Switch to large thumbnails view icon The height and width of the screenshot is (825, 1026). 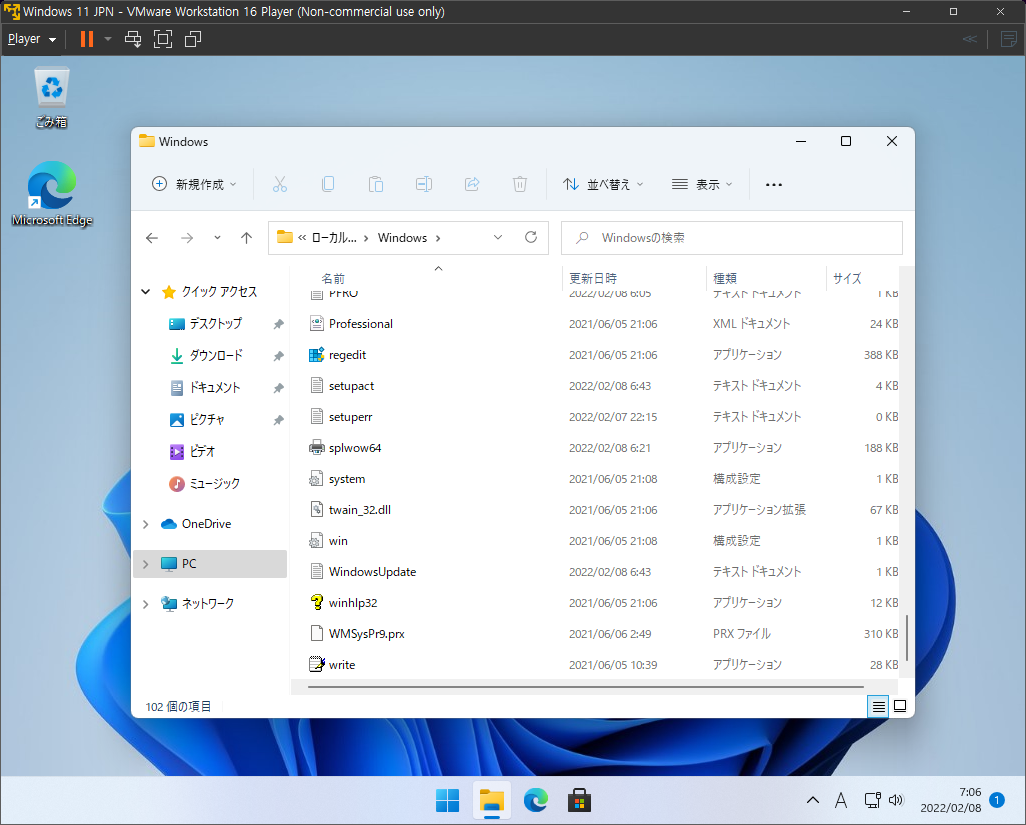[x=900, y=707]
